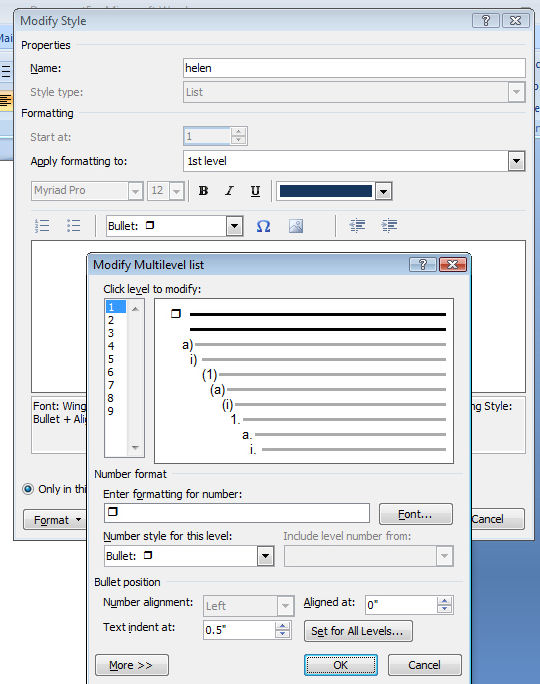
Task: Click the dark blue font color swatch
Action: [x=326, y=191]
